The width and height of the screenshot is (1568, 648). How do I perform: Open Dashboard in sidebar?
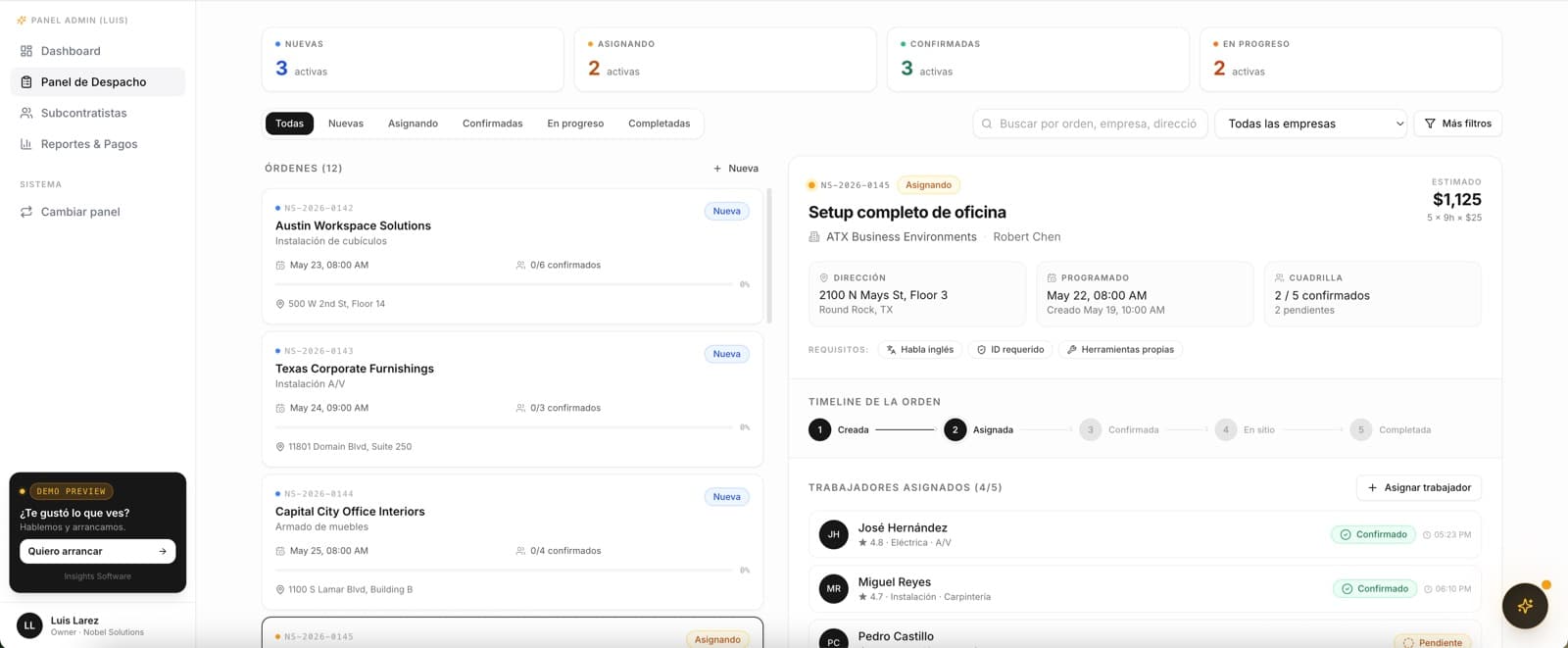pyautogui.click(x=97, y=51)
